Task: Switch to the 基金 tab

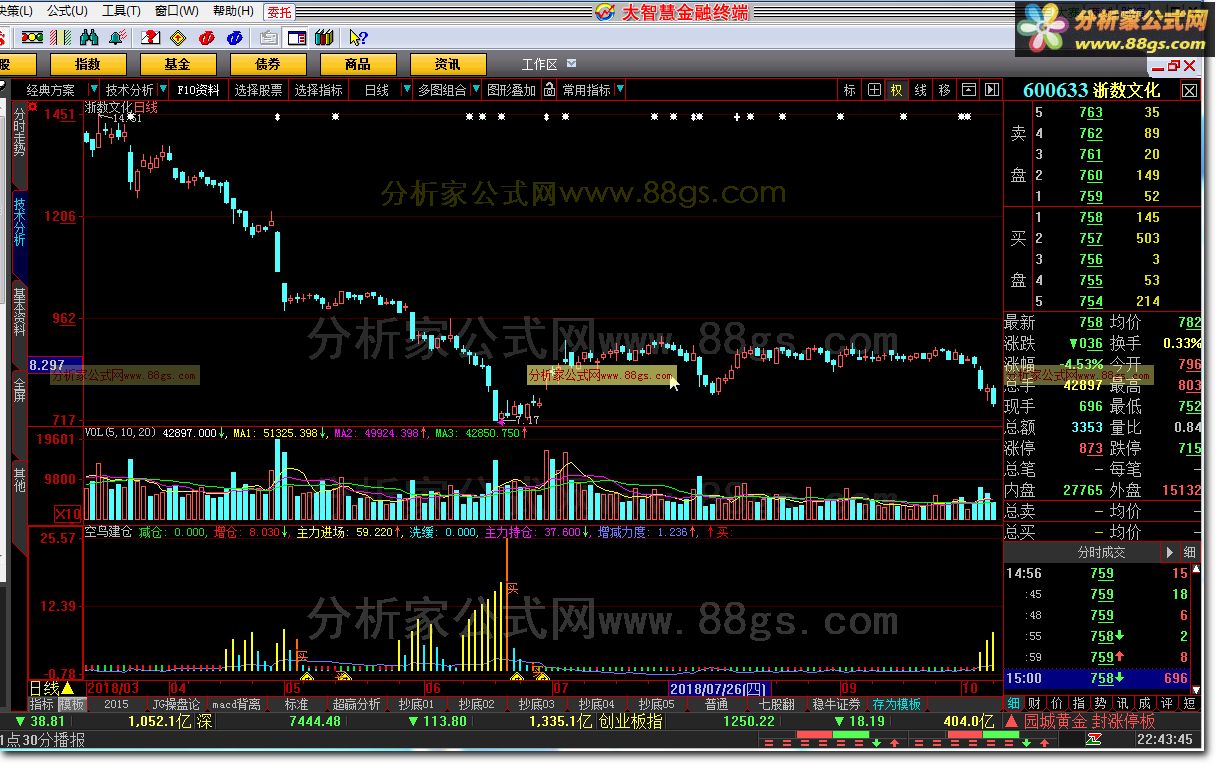Action: pos(177,64)
